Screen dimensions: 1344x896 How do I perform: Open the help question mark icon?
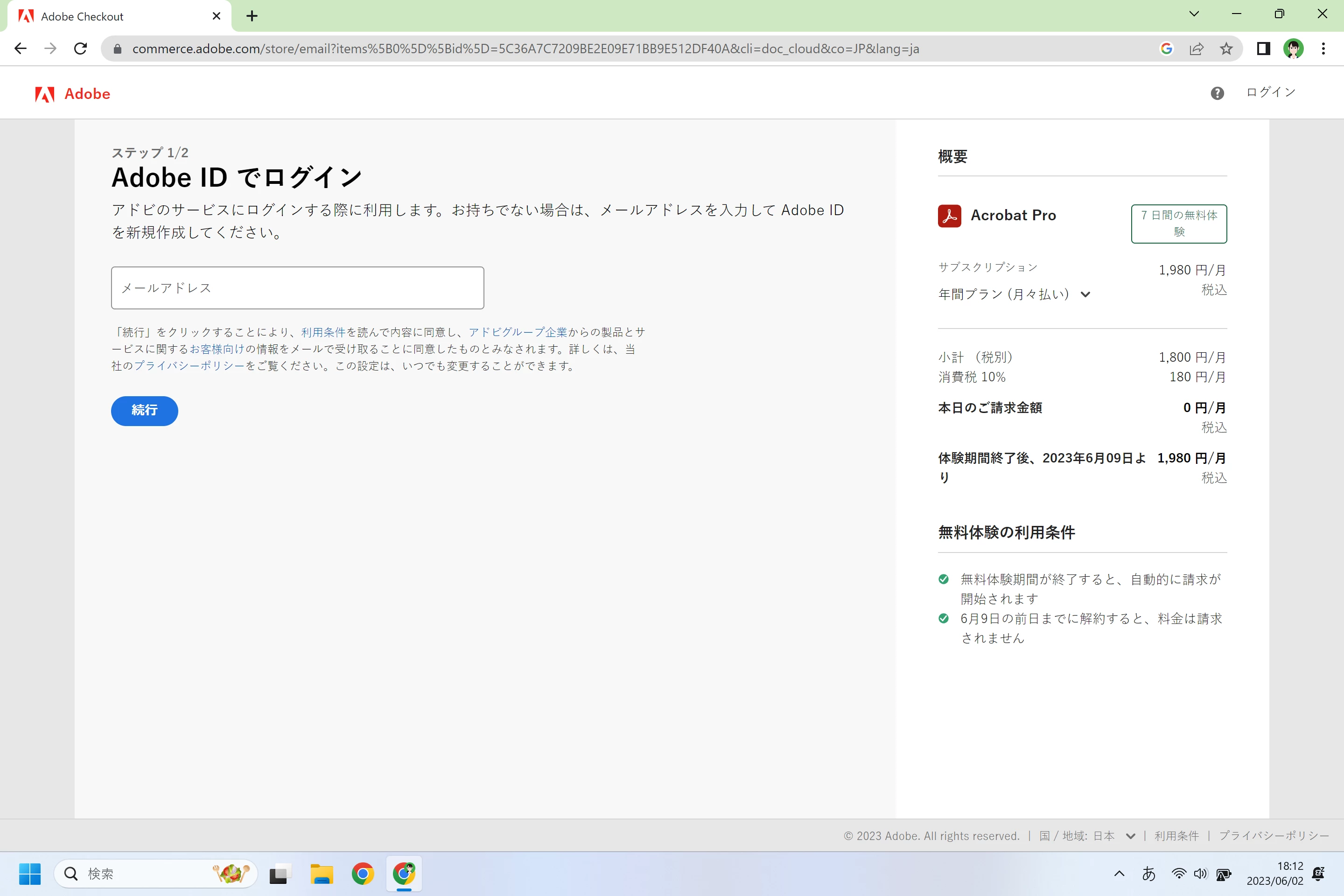click(1217, 93)
